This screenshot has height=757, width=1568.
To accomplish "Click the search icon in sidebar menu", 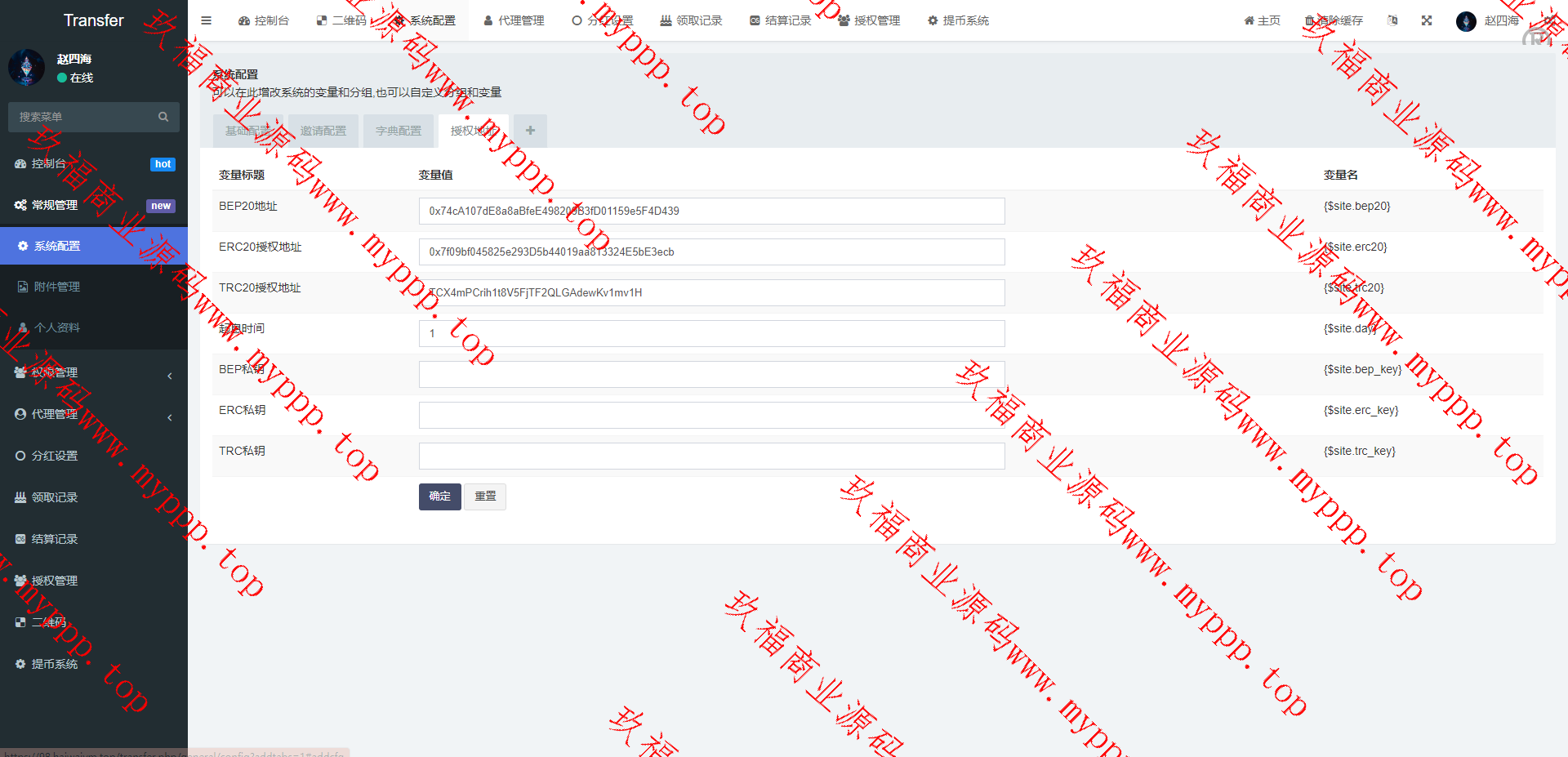I will [163, 117].
